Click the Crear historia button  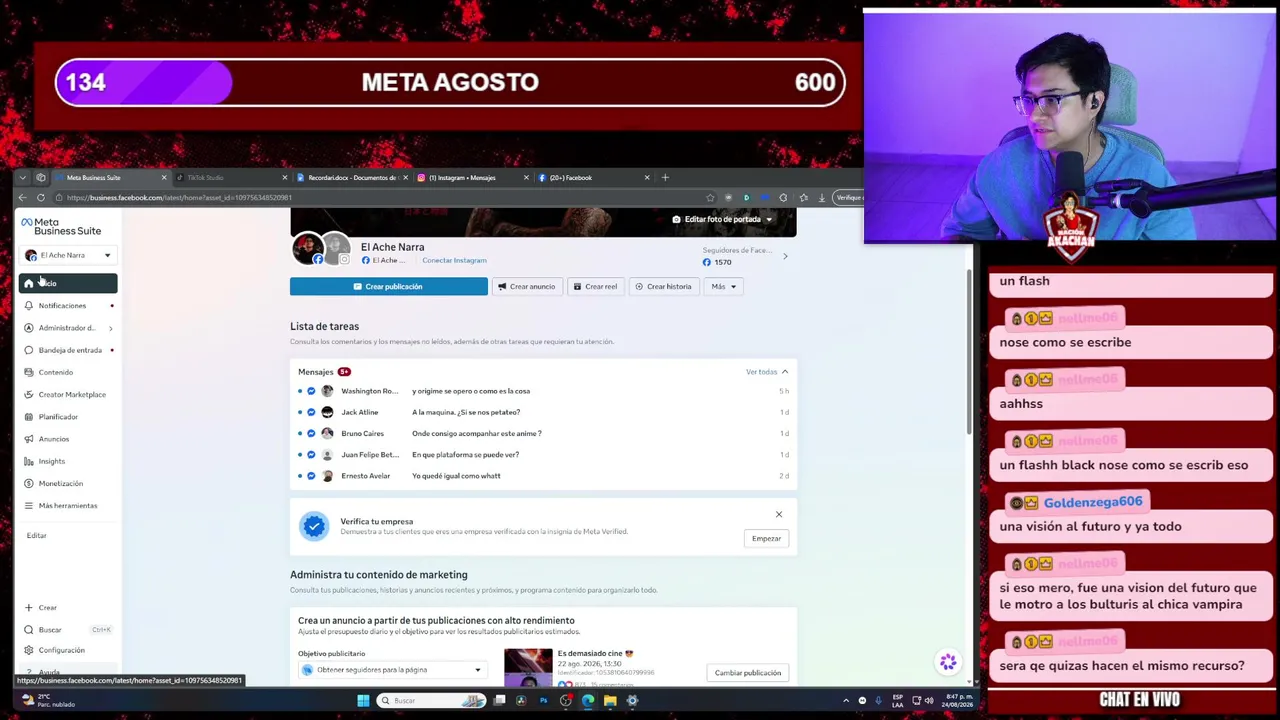(x=663, y=286)
